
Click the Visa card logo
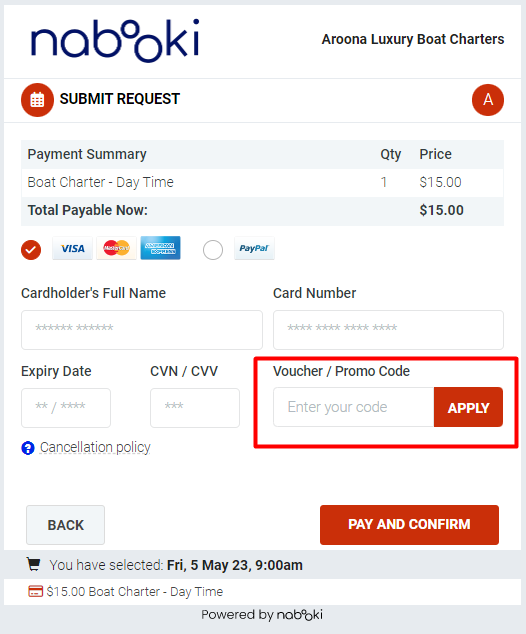(x=72, y=248)
